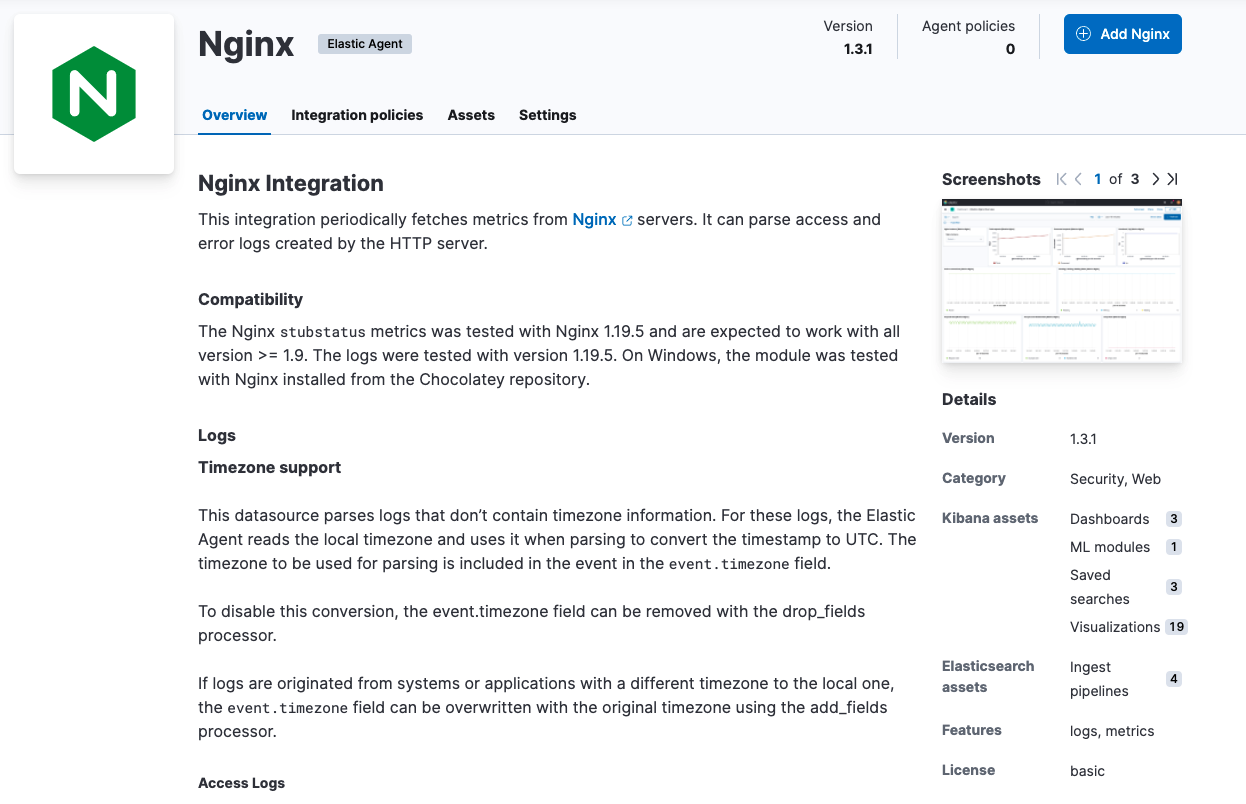
Task: Click the Add Nginx button
Action: click(x=1122, y=33)
